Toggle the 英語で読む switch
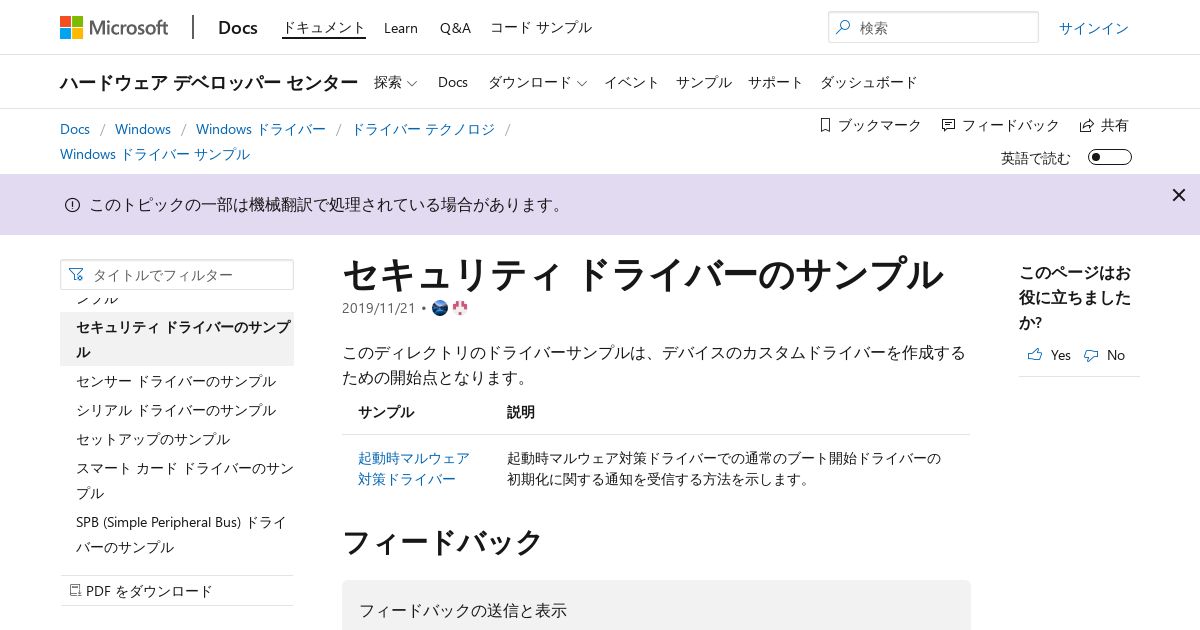This screenshot has width=1200, height=630. click(1110, 157)
